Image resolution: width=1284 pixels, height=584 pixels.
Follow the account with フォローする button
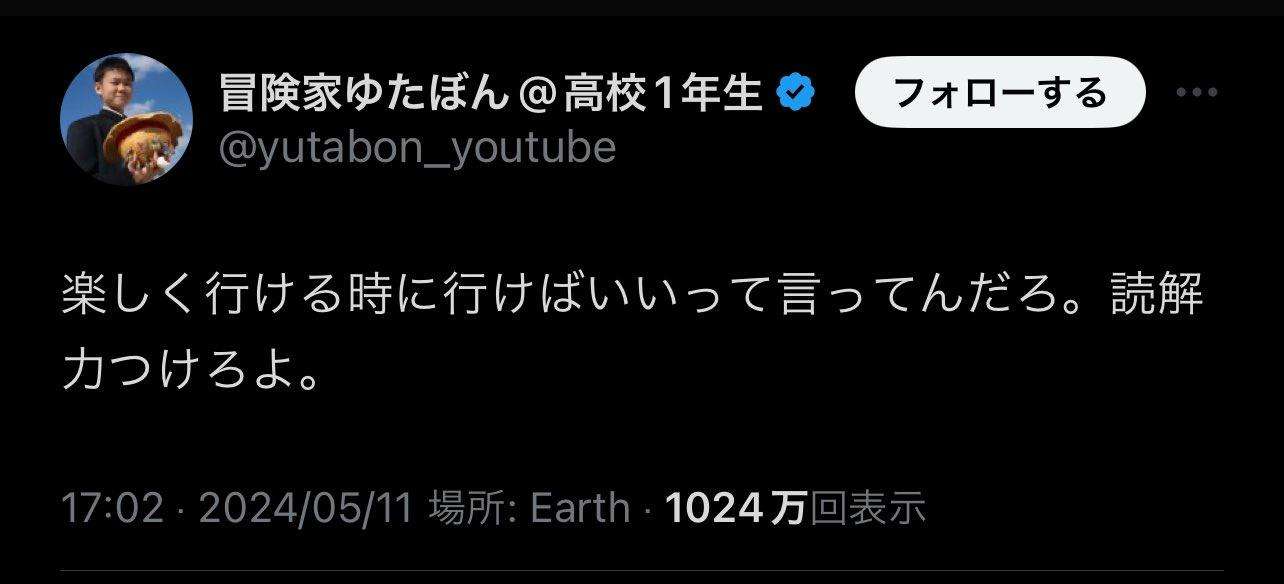click(999, 92)
